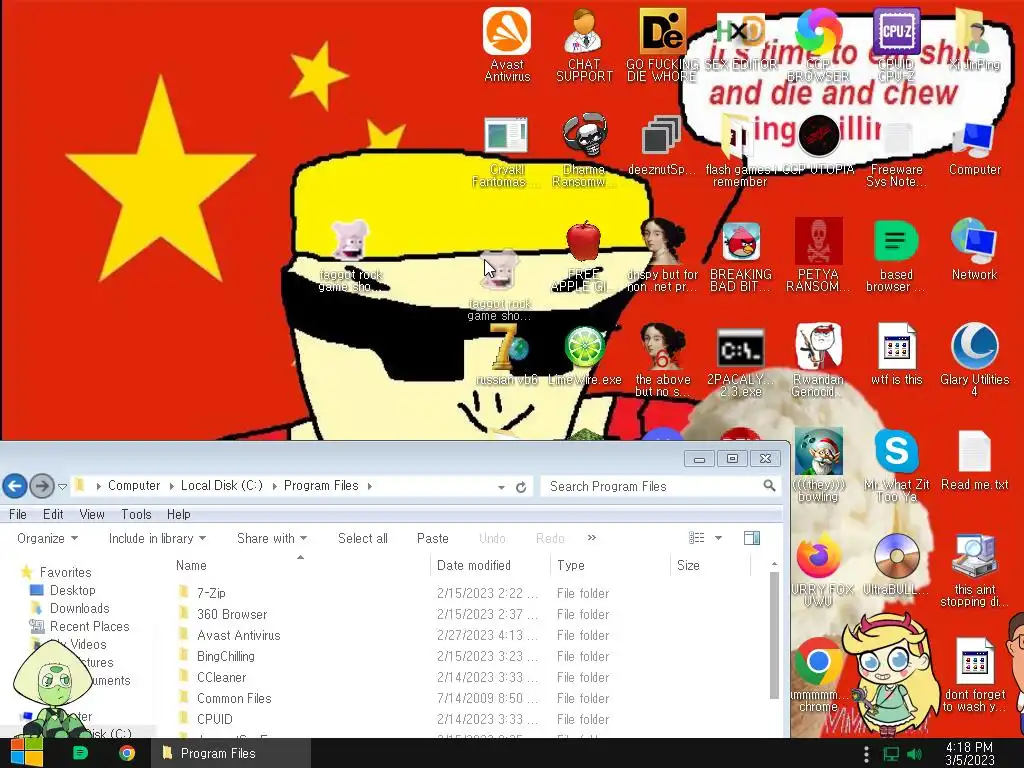The width and height of the screenshot is (1024, 768).
Task: Toggle the preview pane button
Action: pyautogui.click(x=752, y=538)
